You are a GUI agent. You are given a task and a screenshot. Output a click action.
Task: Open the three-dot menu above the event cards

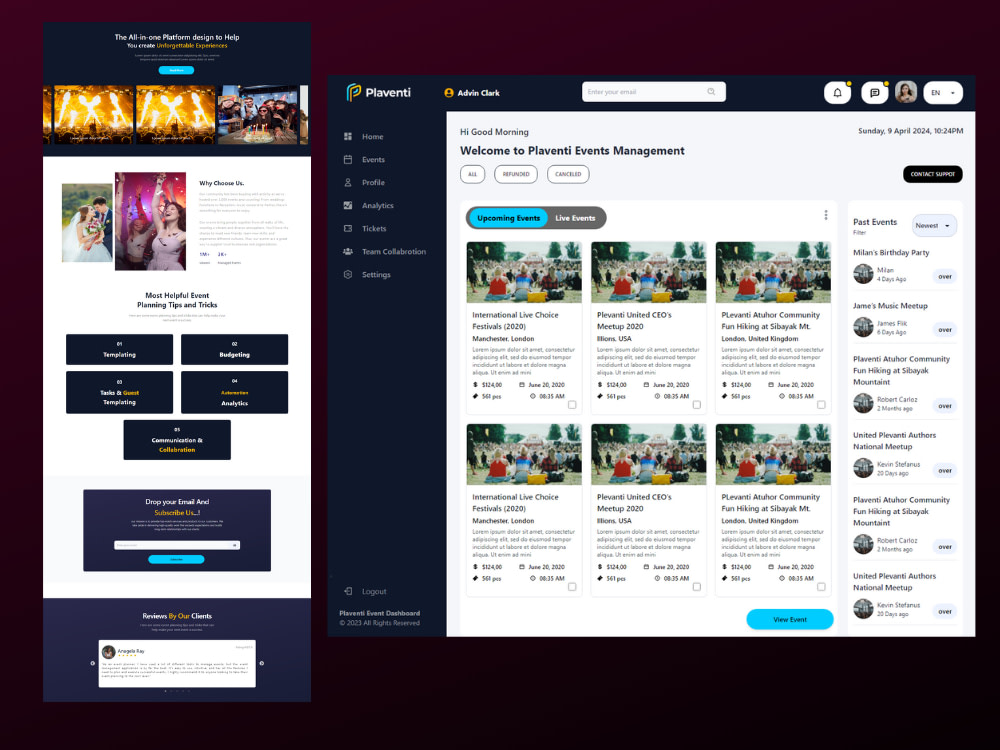pyautogui.click(x=826, y=215)
